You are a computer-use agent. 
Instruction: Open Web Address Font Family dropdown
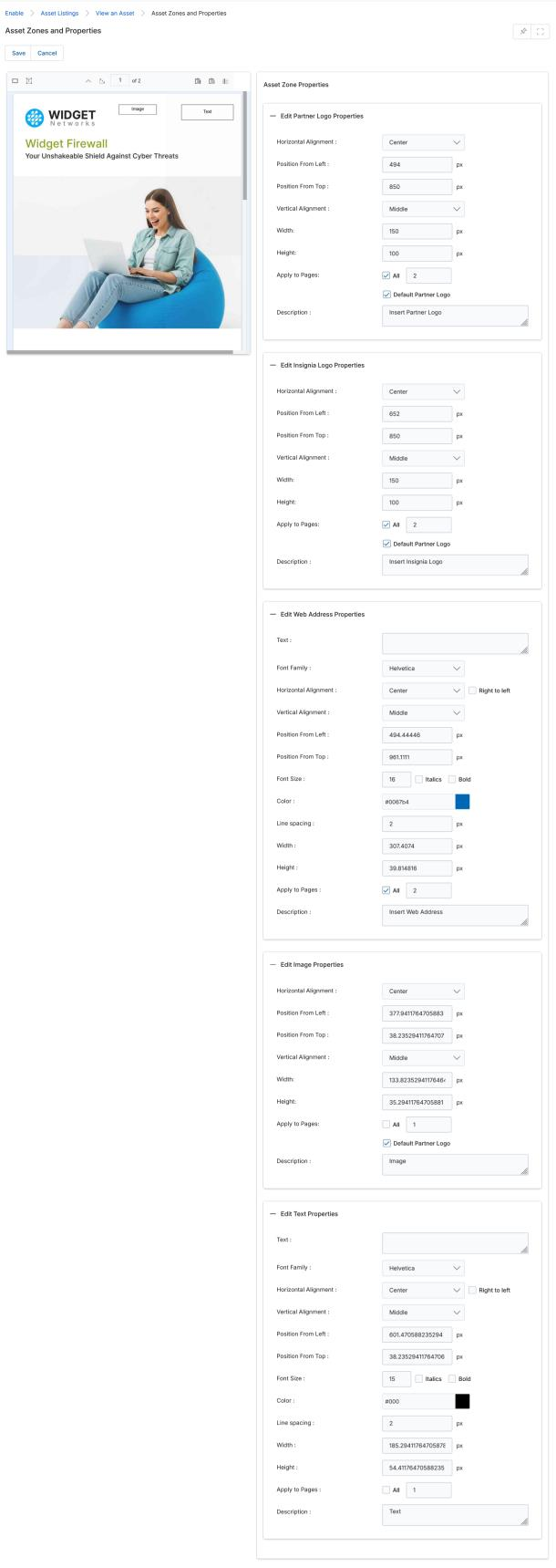click(423, 669)
